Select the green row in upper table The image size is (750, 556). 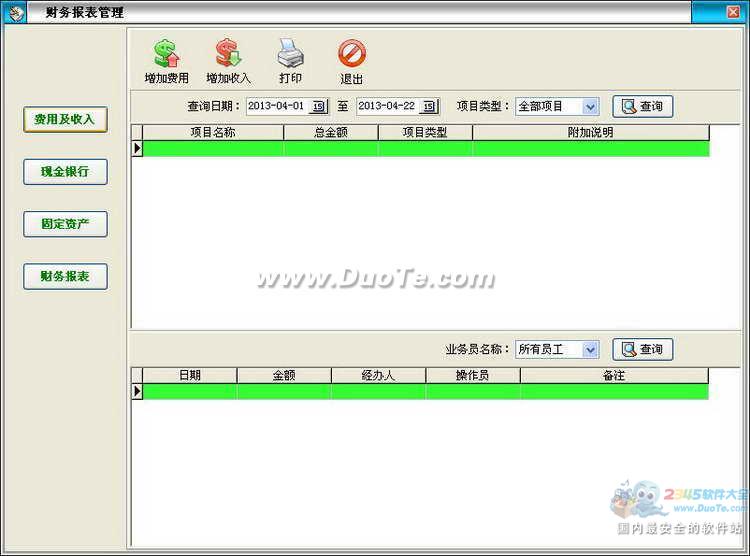pyautogui.click(x=426, y=149)
